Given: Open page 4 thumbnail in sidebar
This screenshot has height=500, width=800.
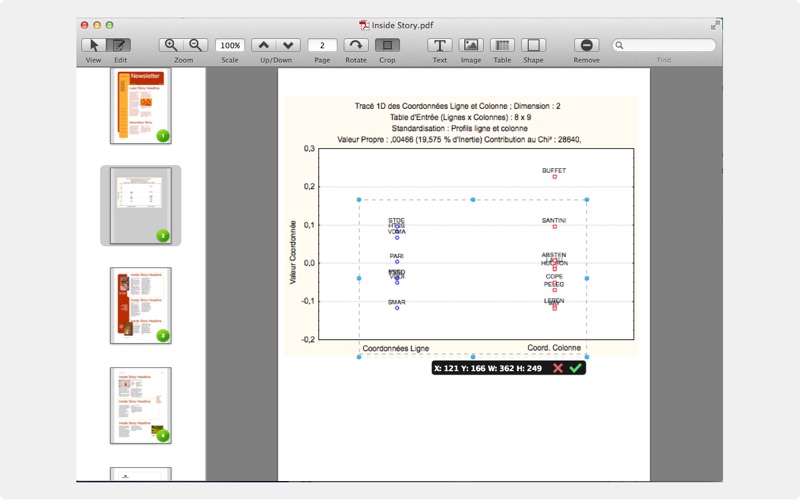Looking at the screenshot, I should (x=141, y=405).
